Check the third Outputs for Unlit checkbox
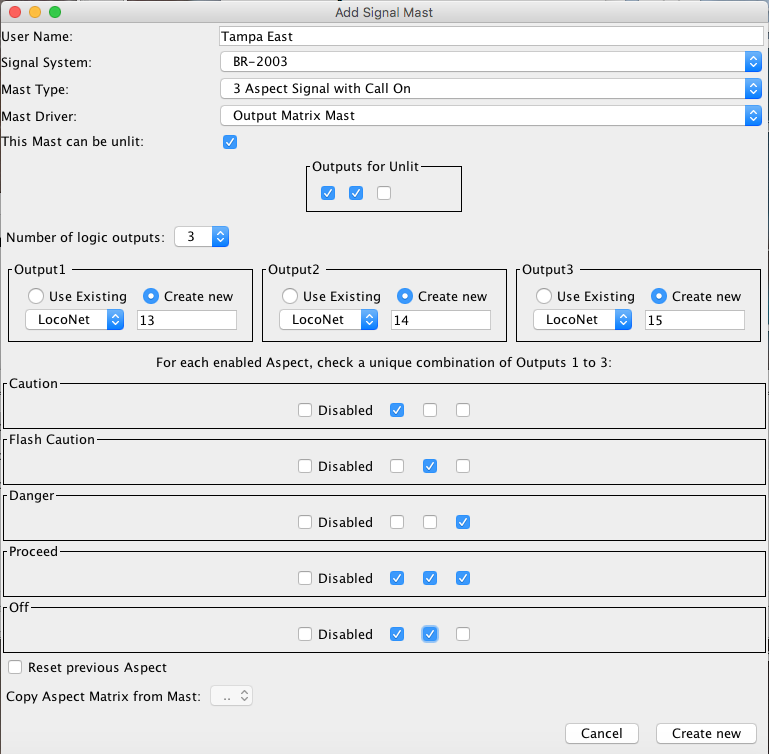 [x=384, y=193]
